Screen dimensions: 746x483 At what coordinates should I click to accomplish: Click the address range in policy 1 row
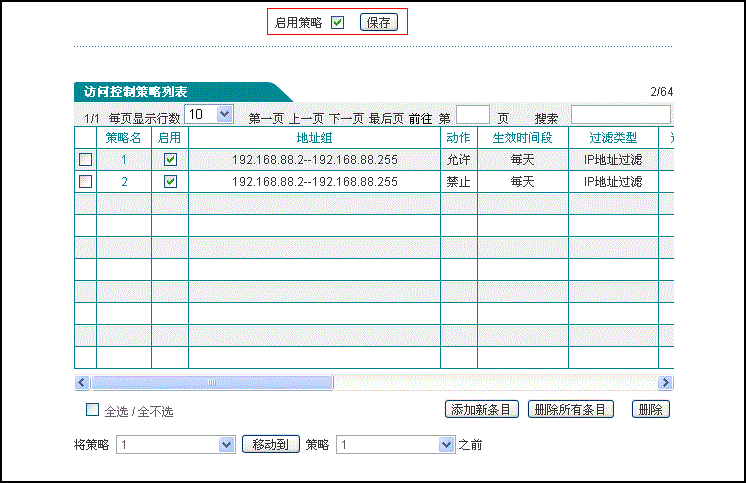tap(314, 159)
